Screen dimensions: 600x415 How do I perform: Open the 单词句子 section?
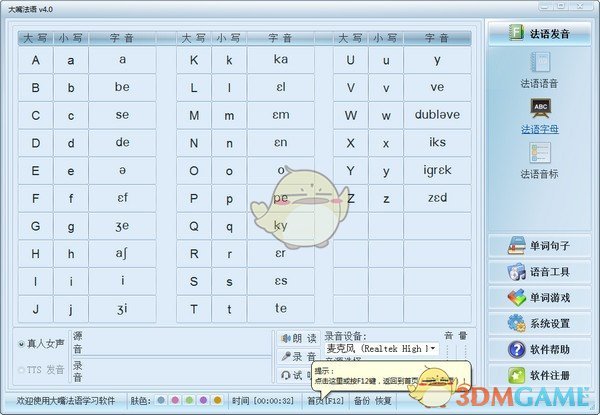[540, 246]
